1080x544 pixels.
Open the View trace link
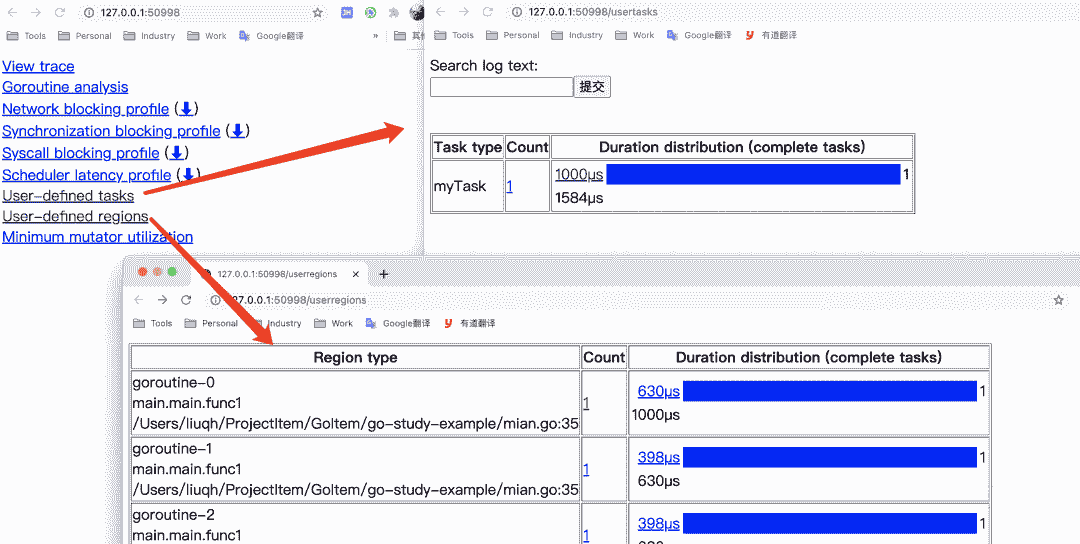pos(38,66)
